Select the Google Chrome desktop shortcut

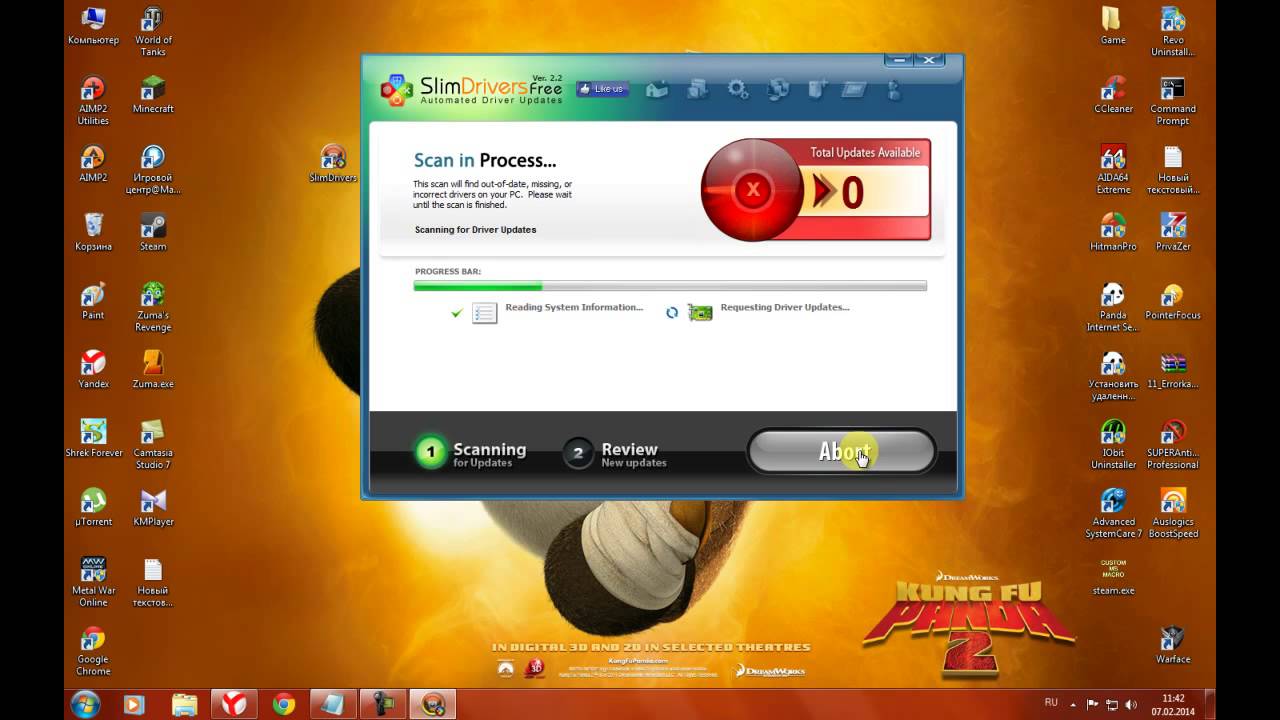(93, 651)
